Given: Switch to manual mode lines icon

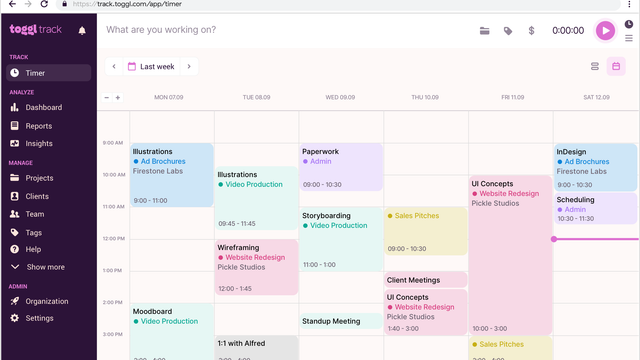Looking at the screenshot, I should pyautogui.click(x=629, y=38).
